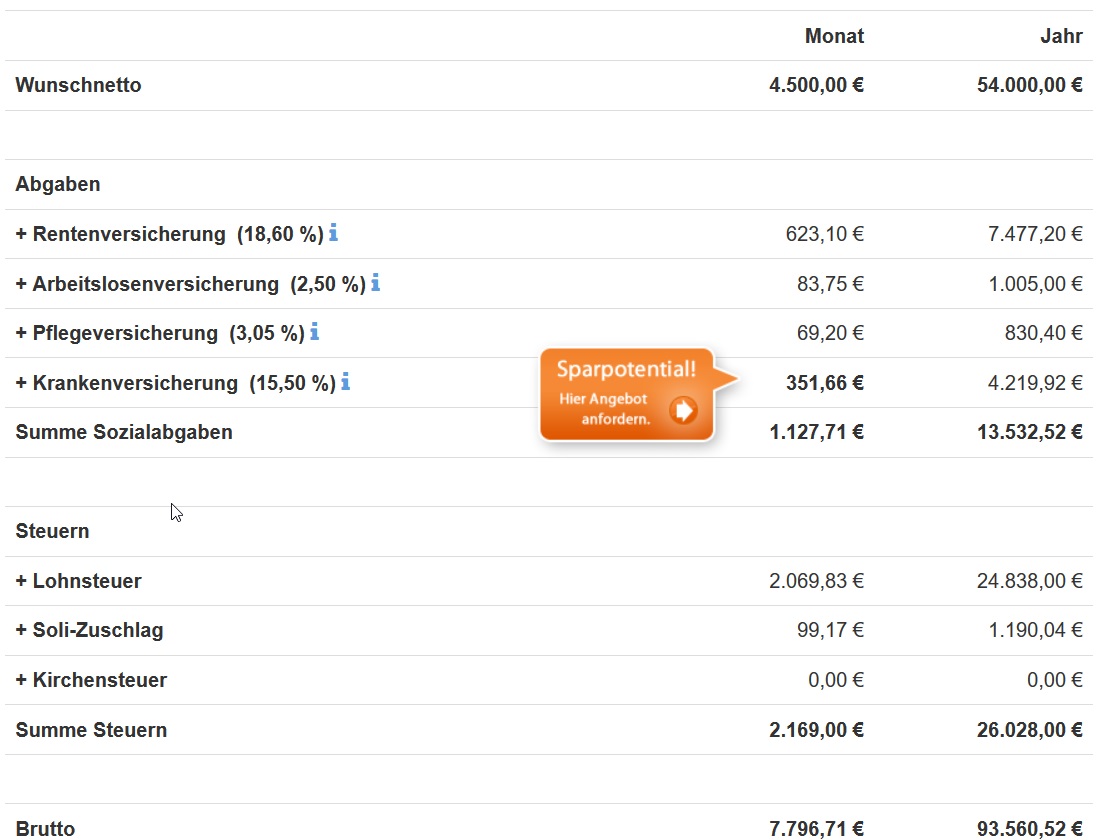Show the Krankenversicherung info tooltip icon
The image size is (1100, 840).
pyautogui.click(x=346, y=382)
